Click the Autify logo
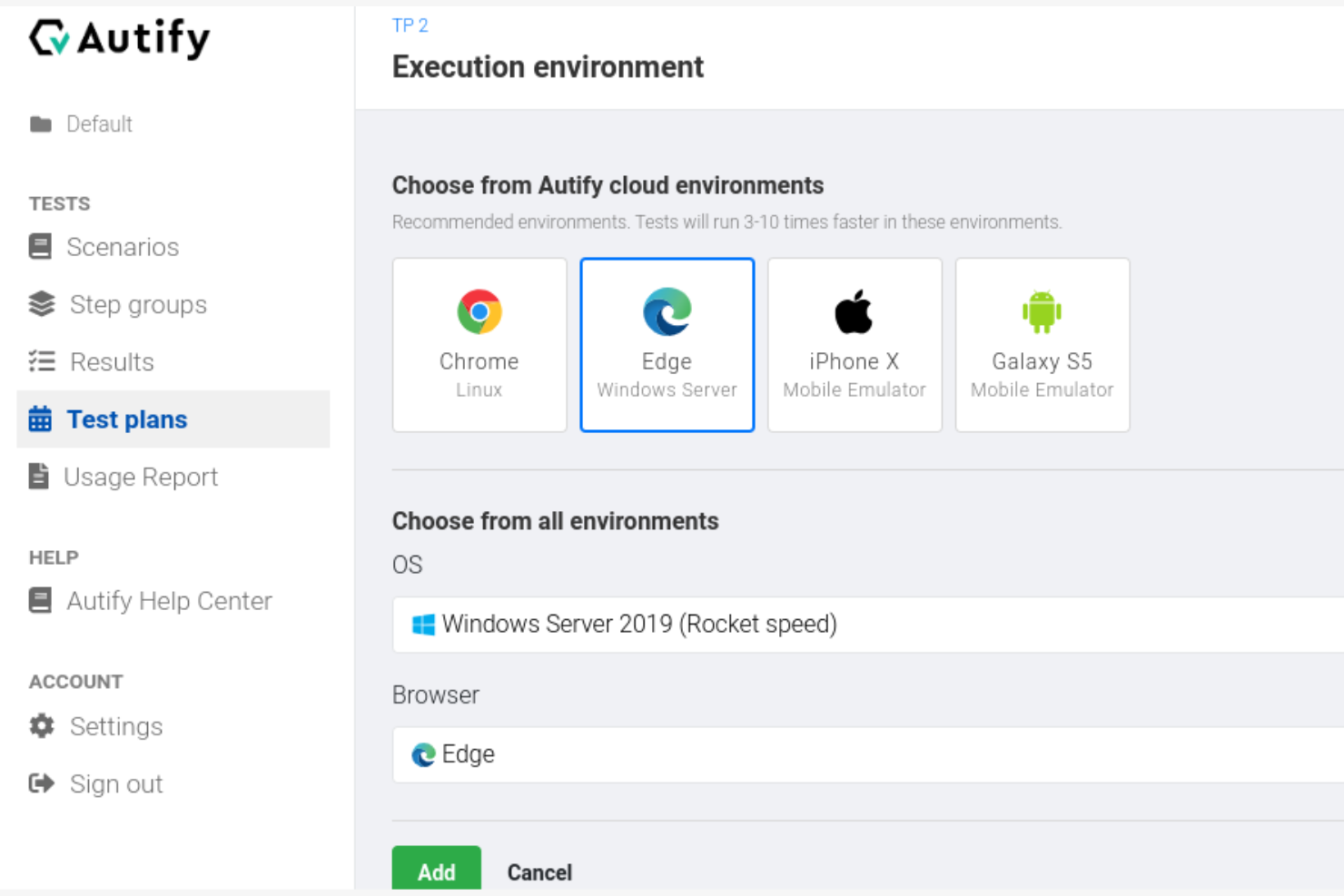 click(x=118, y=39)
